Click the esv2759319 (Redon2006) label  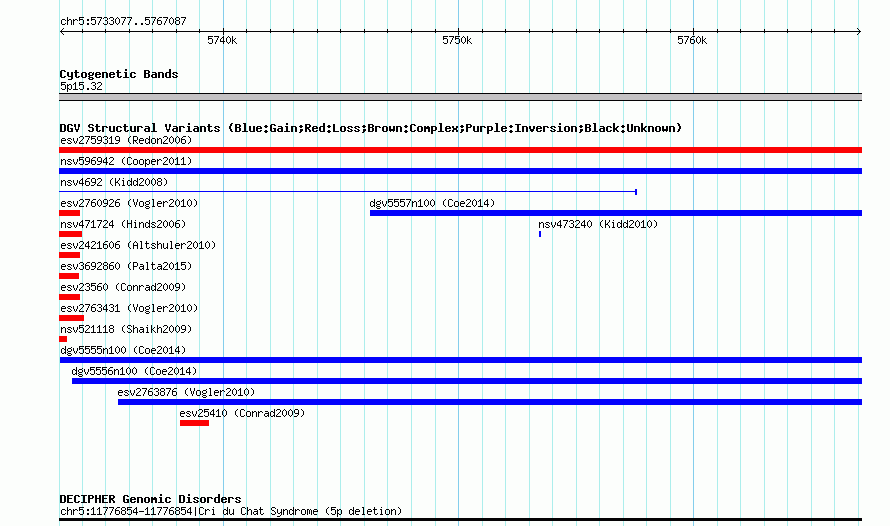tap(126, 140)
